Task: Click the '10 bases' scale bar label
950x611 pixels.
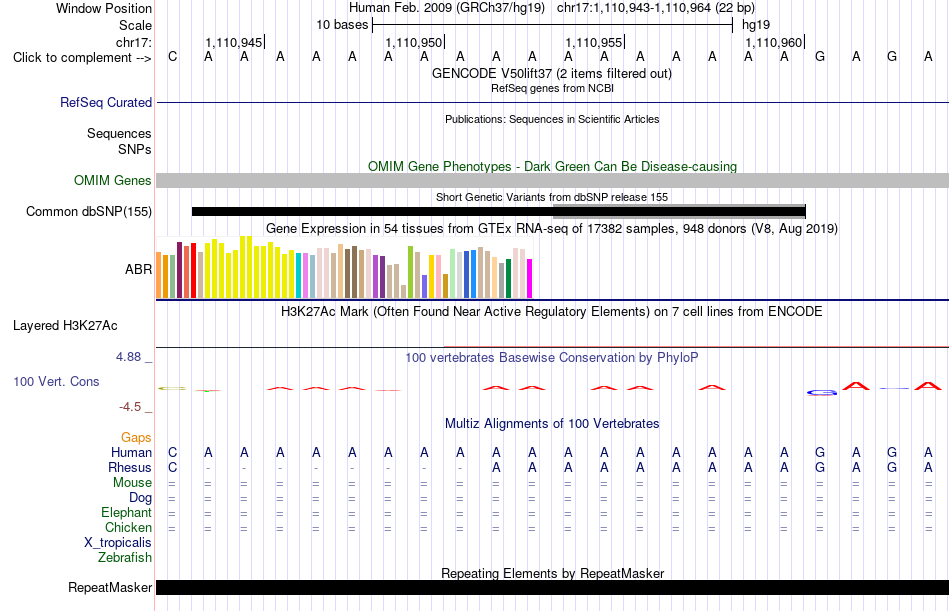Action: [x=342, y=25]
